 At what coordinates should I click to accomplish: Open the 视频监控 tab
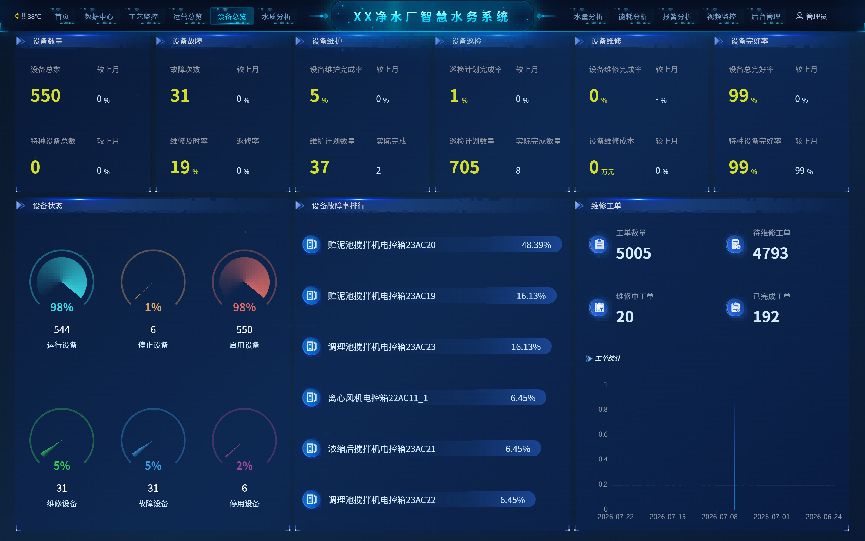tap(721, 17)
